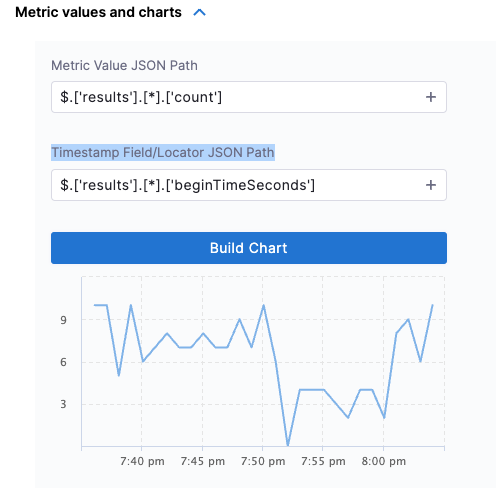This screenshot has width=496, height=491.
Task: Click the y-axis label 9
Action: [63, 320]
